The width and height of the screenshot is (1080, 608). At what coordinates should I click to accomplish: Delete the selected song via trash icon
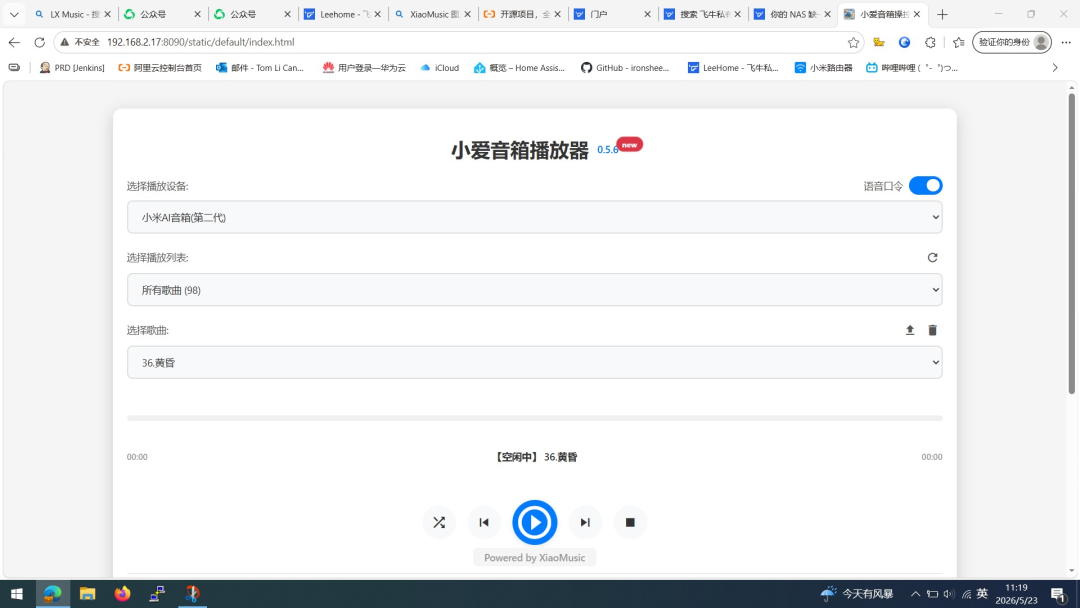(x=933, y=331)
